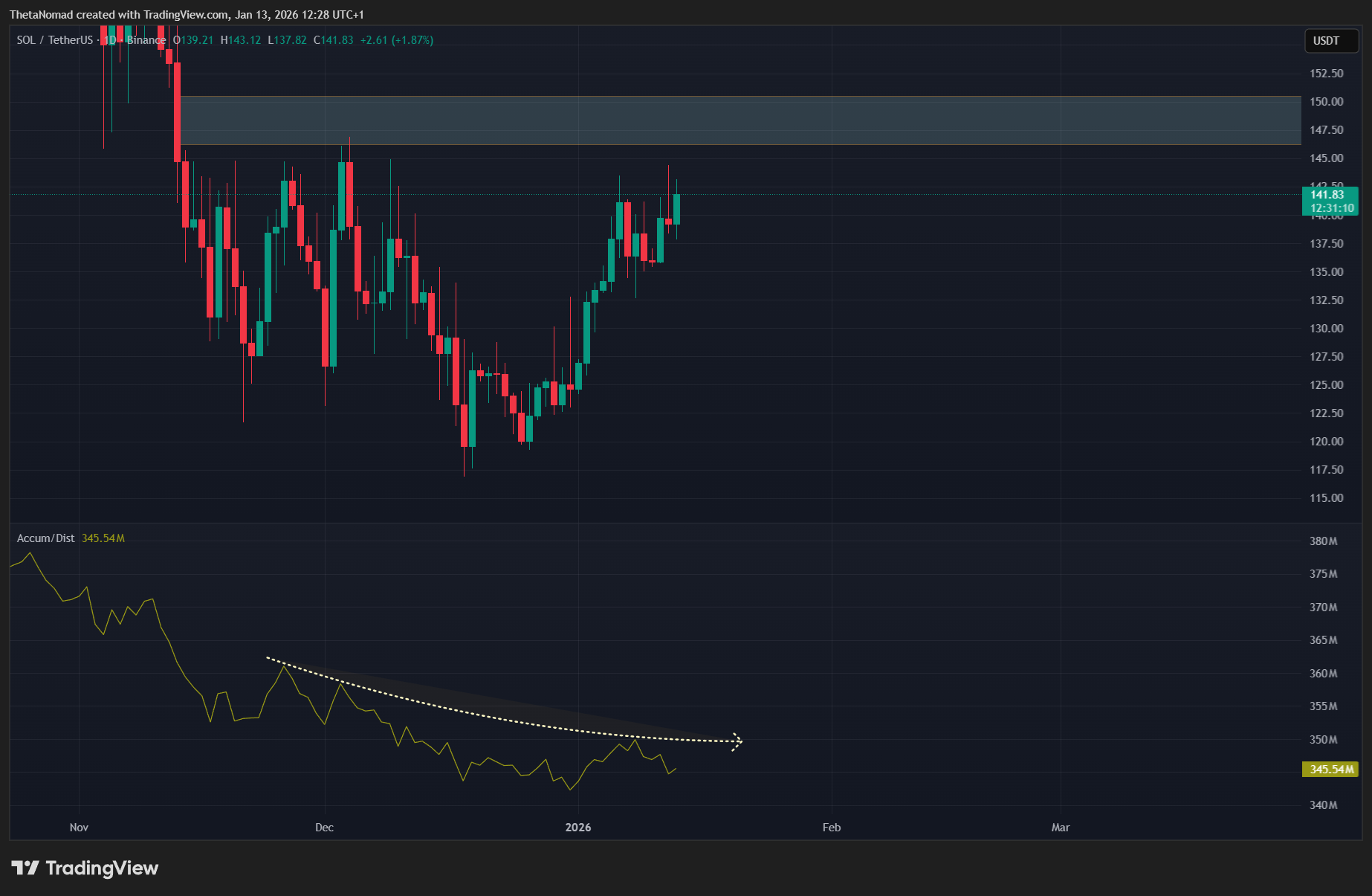Screen dimensions: 1372x896
Task: Click the Accum/Dist indicator label
Action: 46,538
